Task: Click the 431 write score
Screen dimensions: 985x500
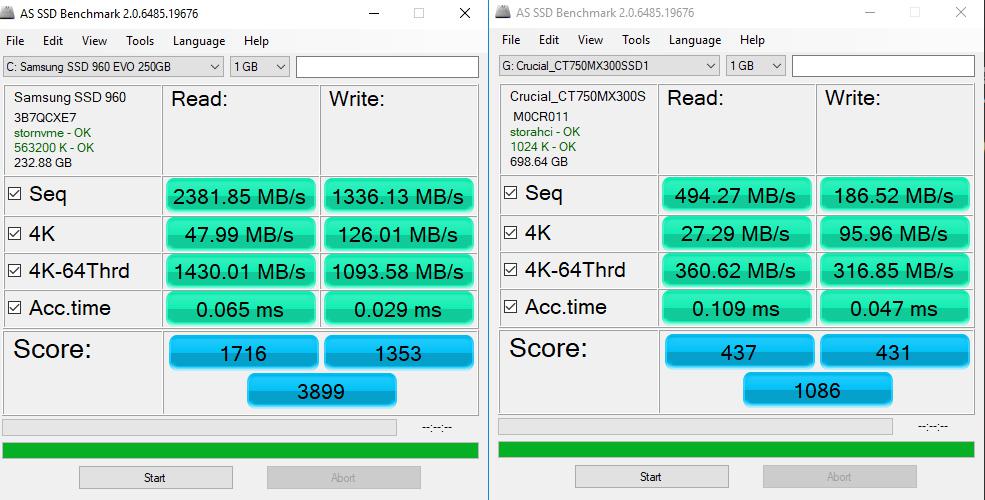Action: pos(895,351)
